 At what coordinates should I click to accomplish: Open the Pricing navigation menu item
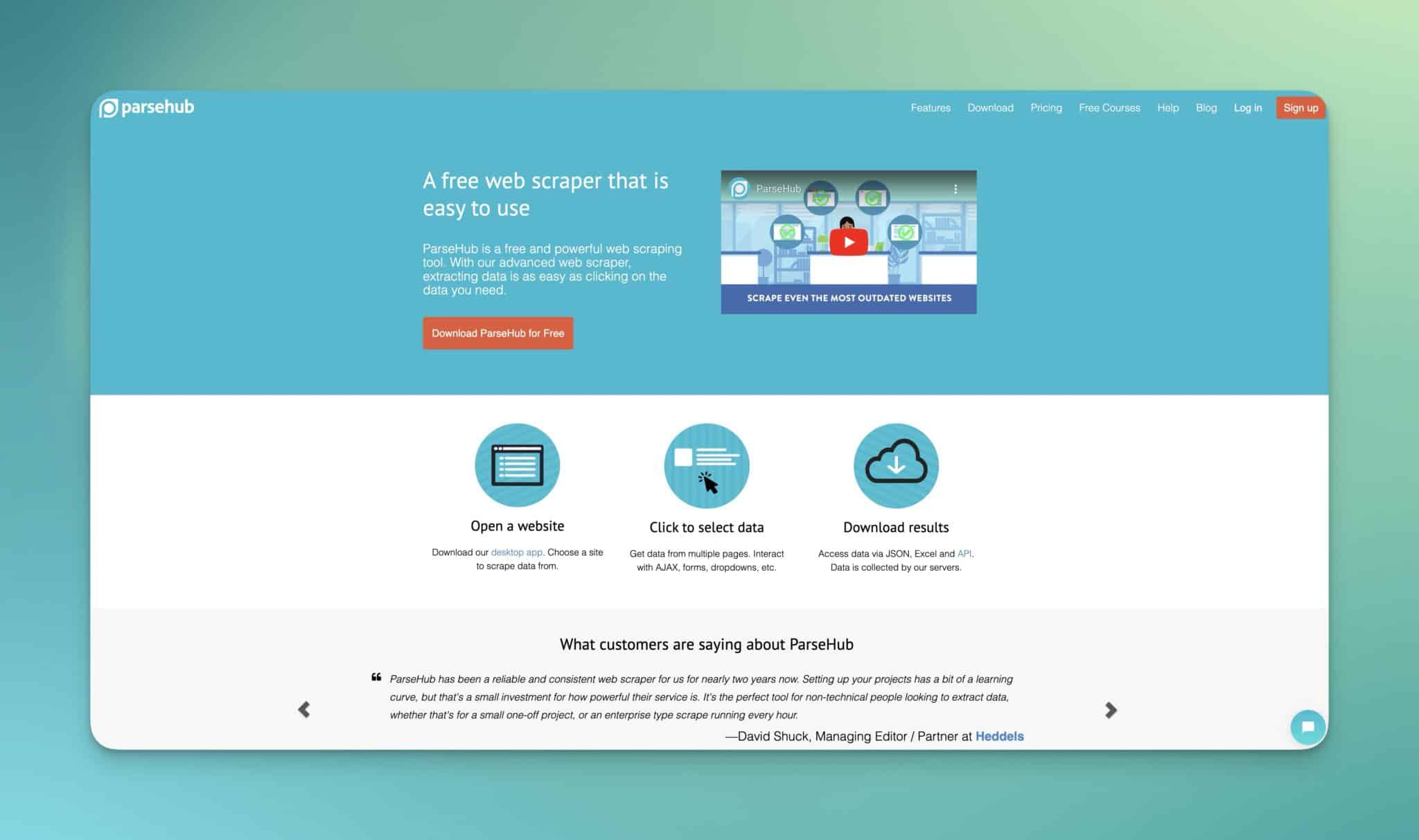coord(1046,108)
